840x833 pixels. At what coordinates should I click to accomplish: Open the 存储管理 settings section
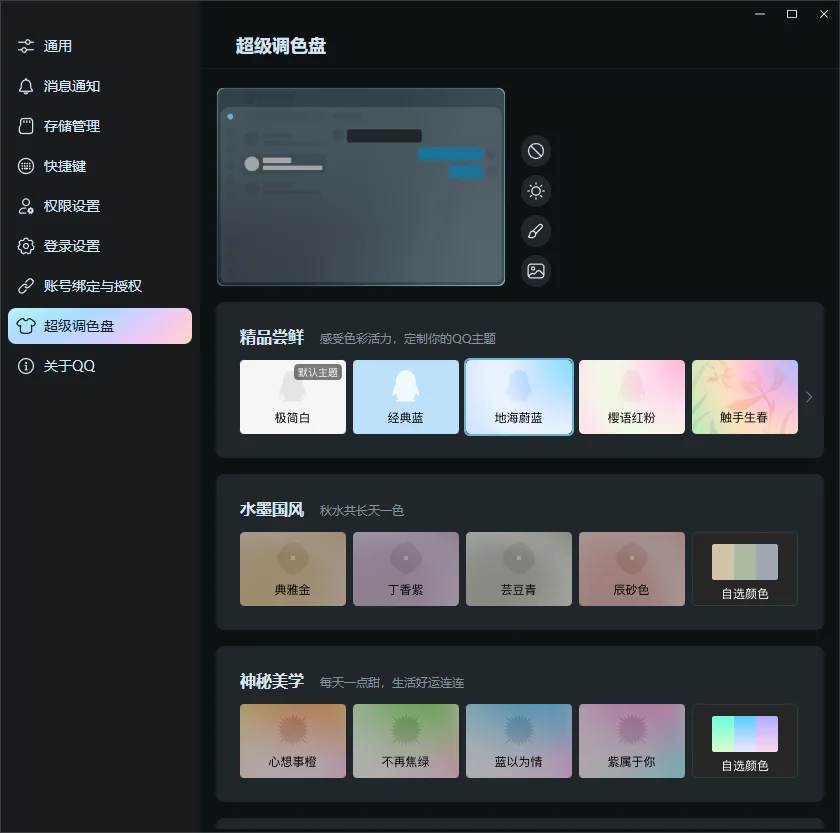click(100, 126)
